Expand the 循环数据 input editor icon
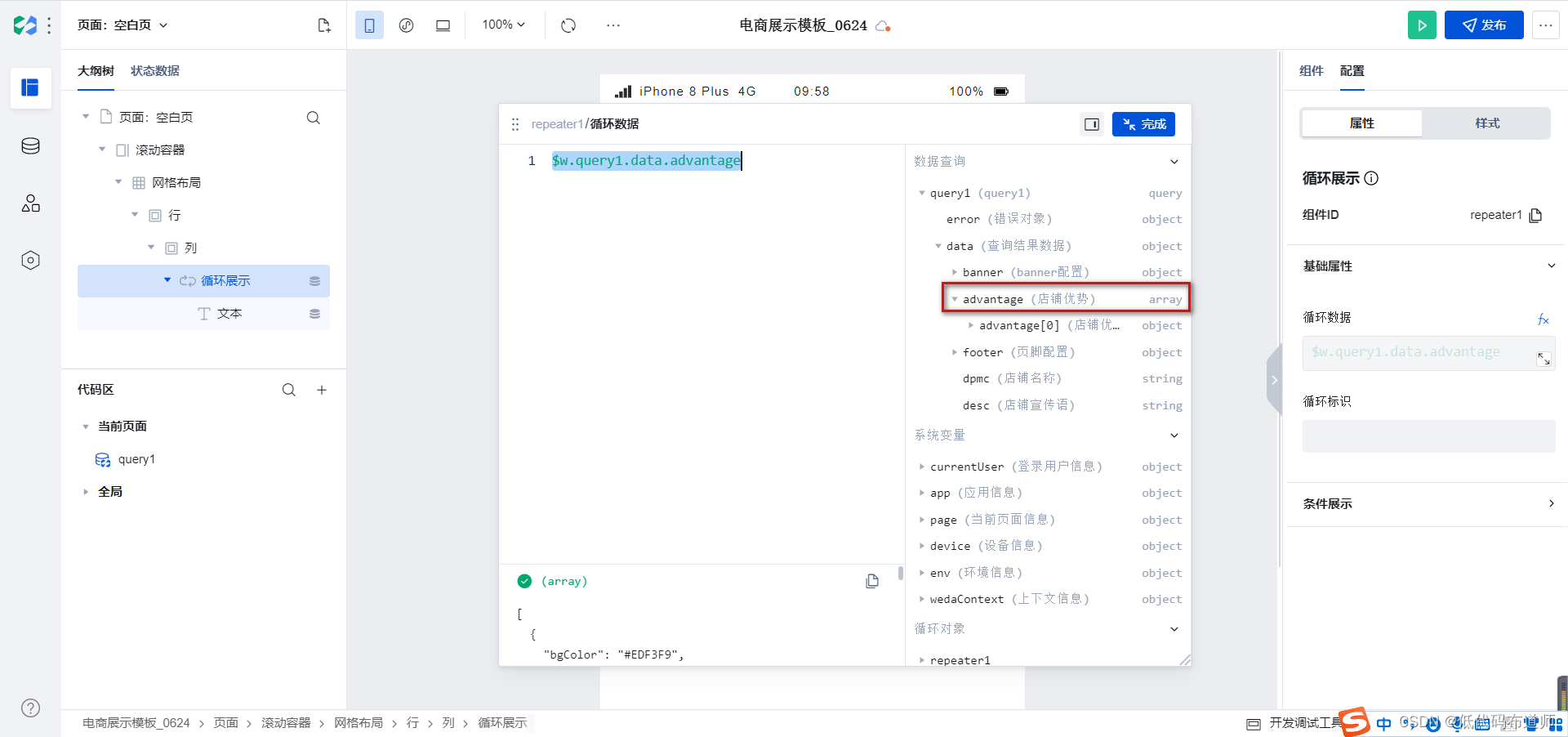Screen dimensions: 1568x737 point(1543,359)
